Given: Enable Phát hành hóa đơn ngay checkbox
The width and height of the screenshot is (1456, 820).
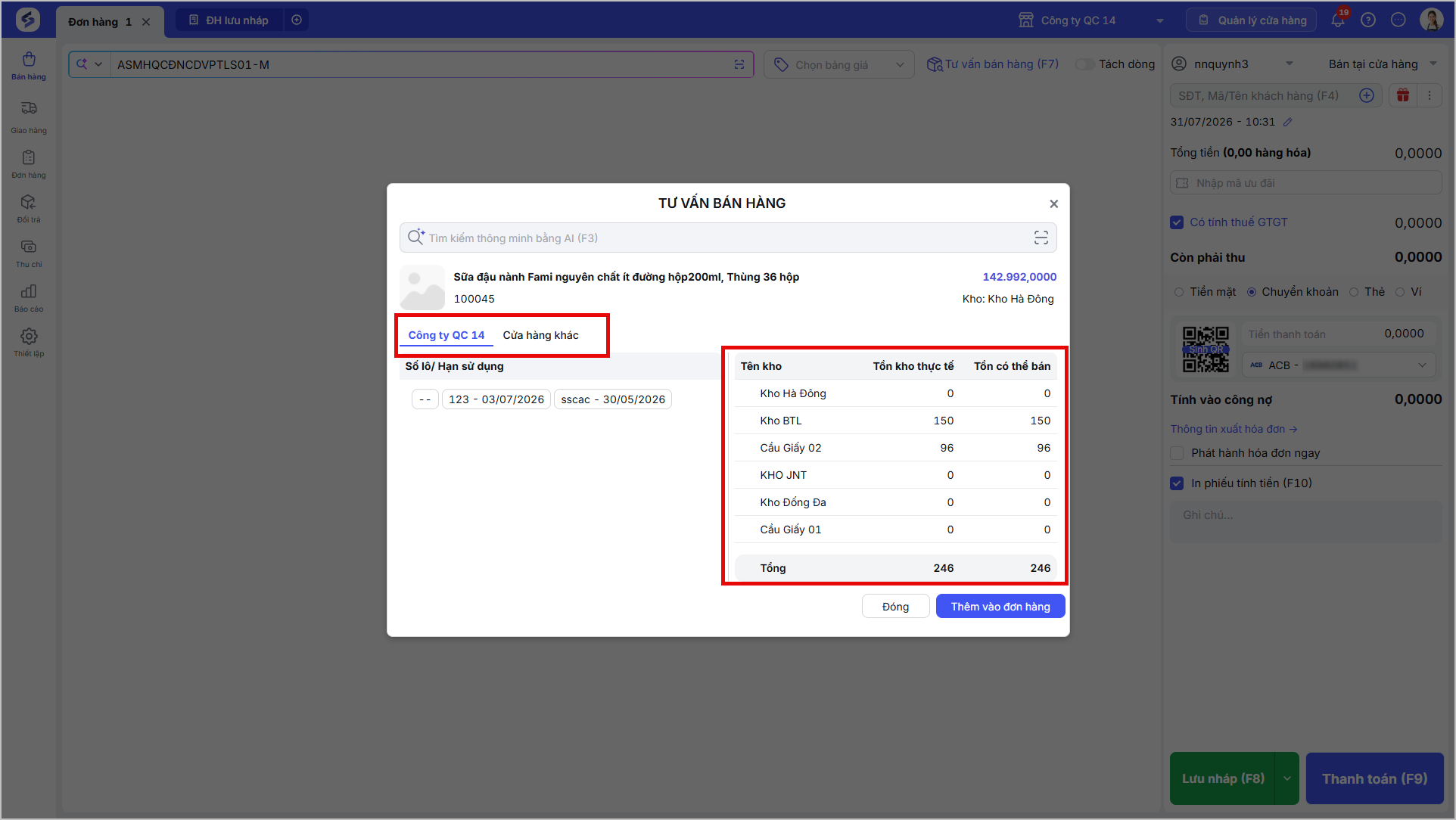Looking at the screenshot, I should coord(1177,453).
